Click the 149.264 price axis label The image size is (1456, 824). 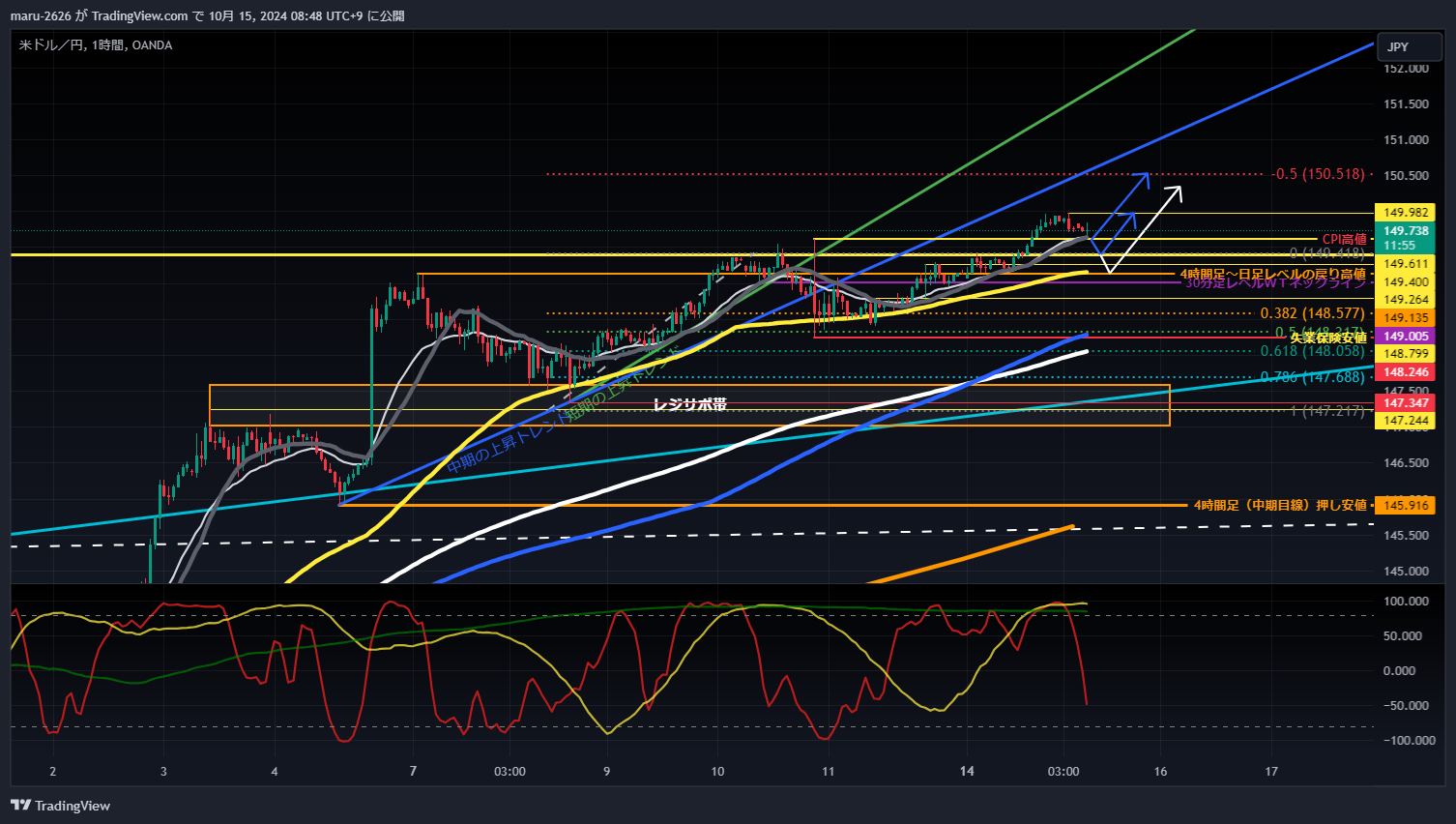point(1405,300)
